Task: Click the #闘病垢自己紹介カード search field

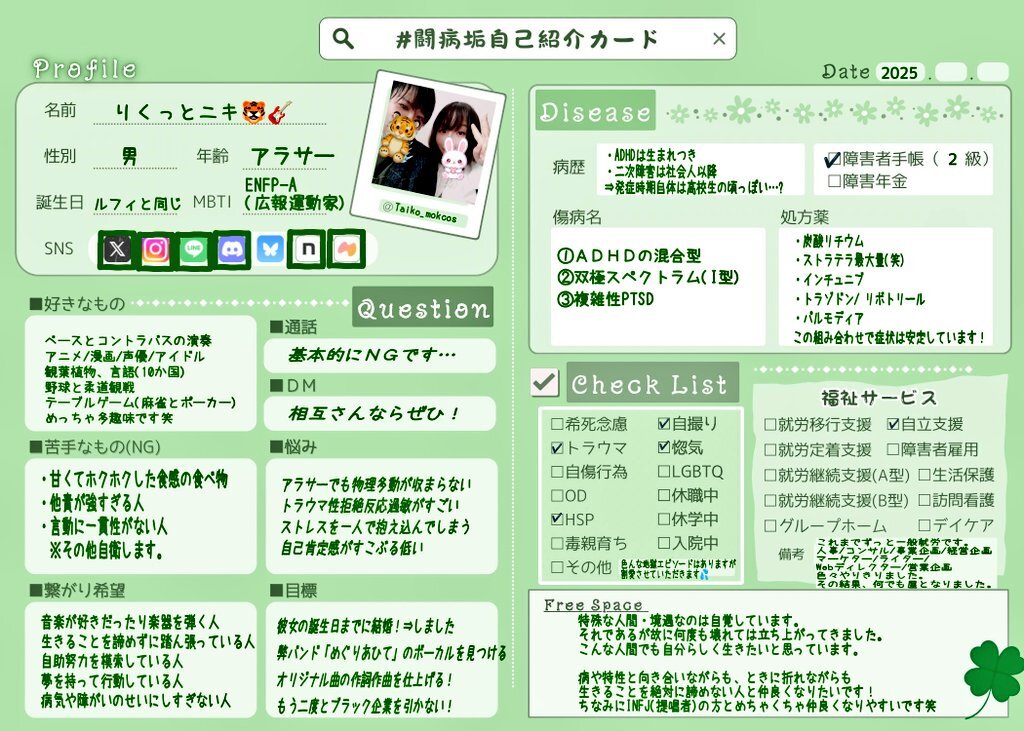Action: [528, 39]
